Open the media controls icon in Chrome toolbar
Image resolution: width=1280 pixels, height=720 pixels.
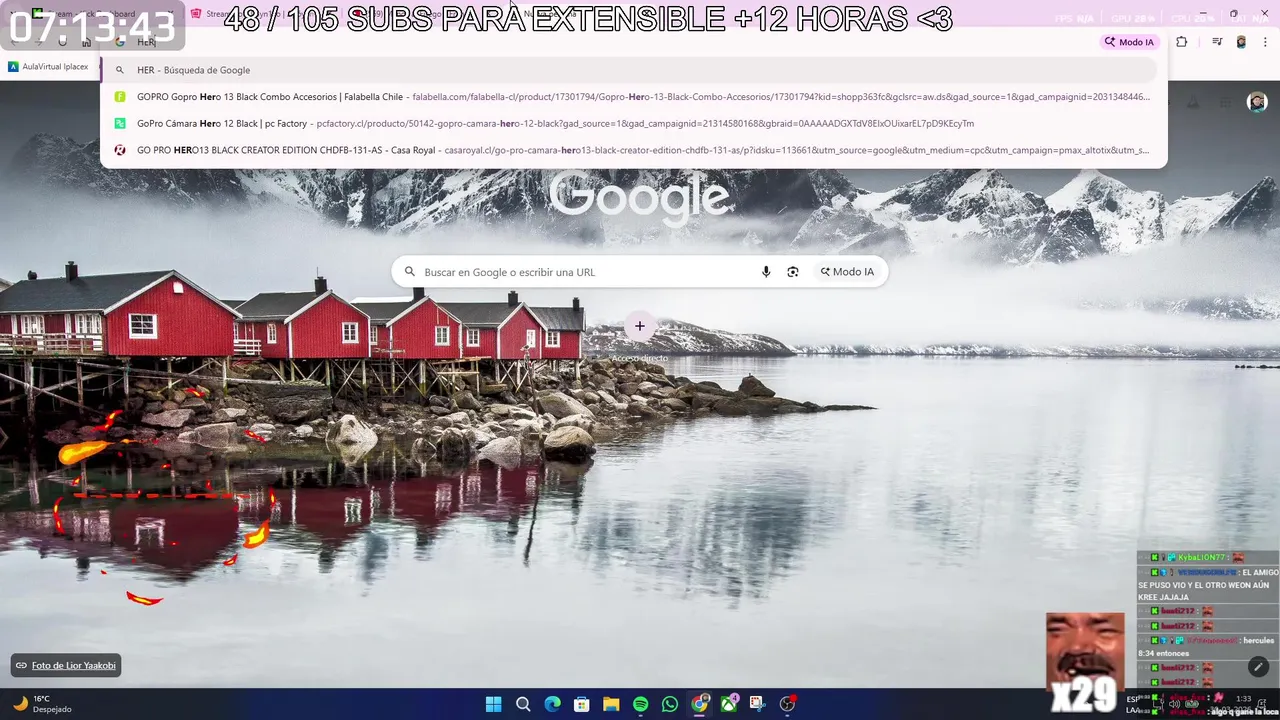1217,42
